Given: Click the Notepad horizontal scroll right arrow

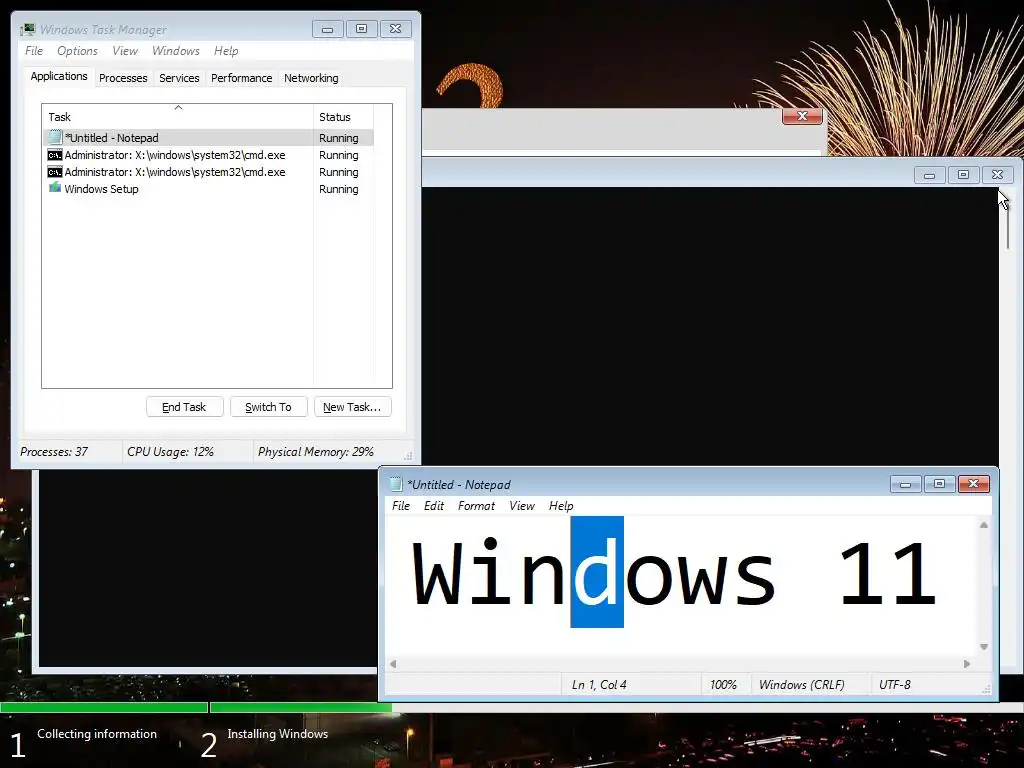Looking at the screenshot, I should click(967, 664).
